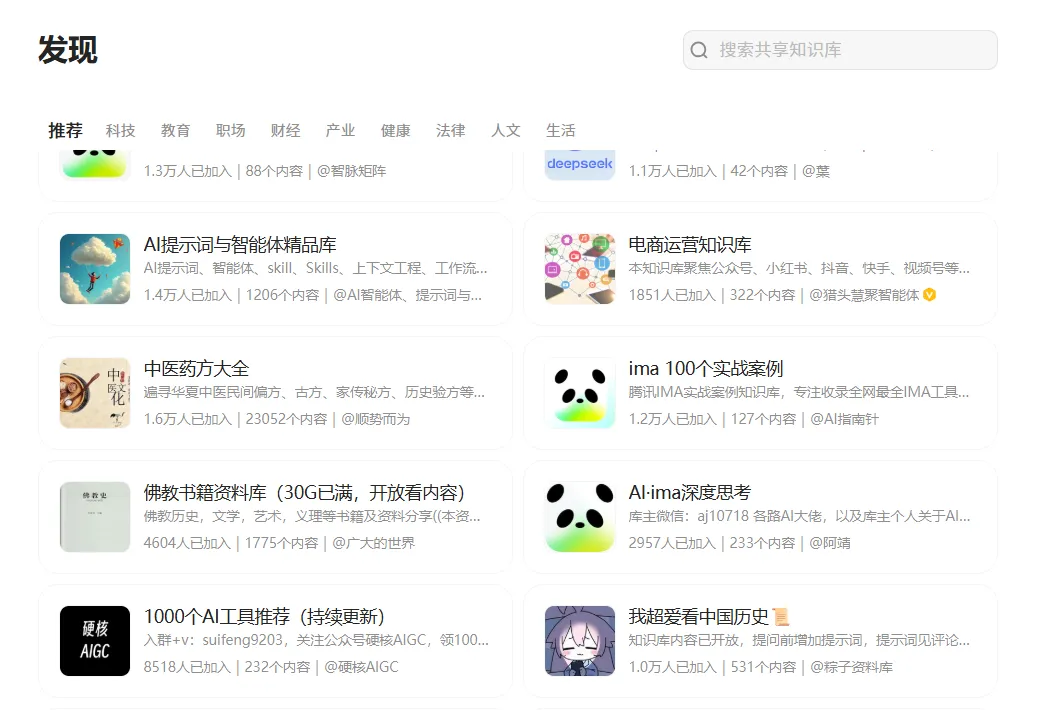
Task: Click the 硬核AIGC black logo icon
Action: tap(95, 641)
